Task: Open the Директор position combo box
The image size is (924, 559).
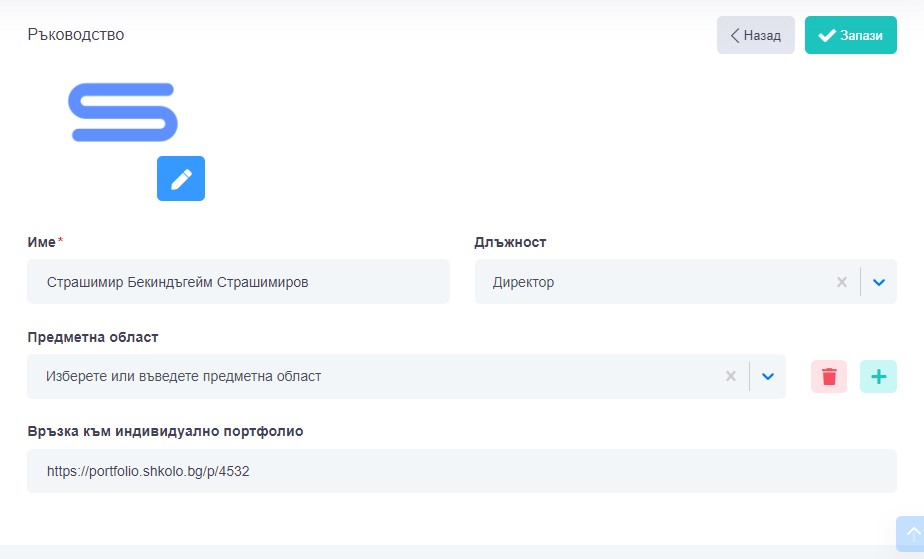Action: [650, 282]
